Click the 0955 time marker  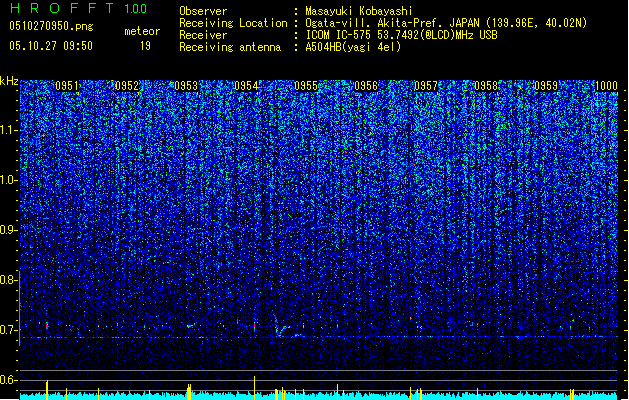tap(306, 86)
